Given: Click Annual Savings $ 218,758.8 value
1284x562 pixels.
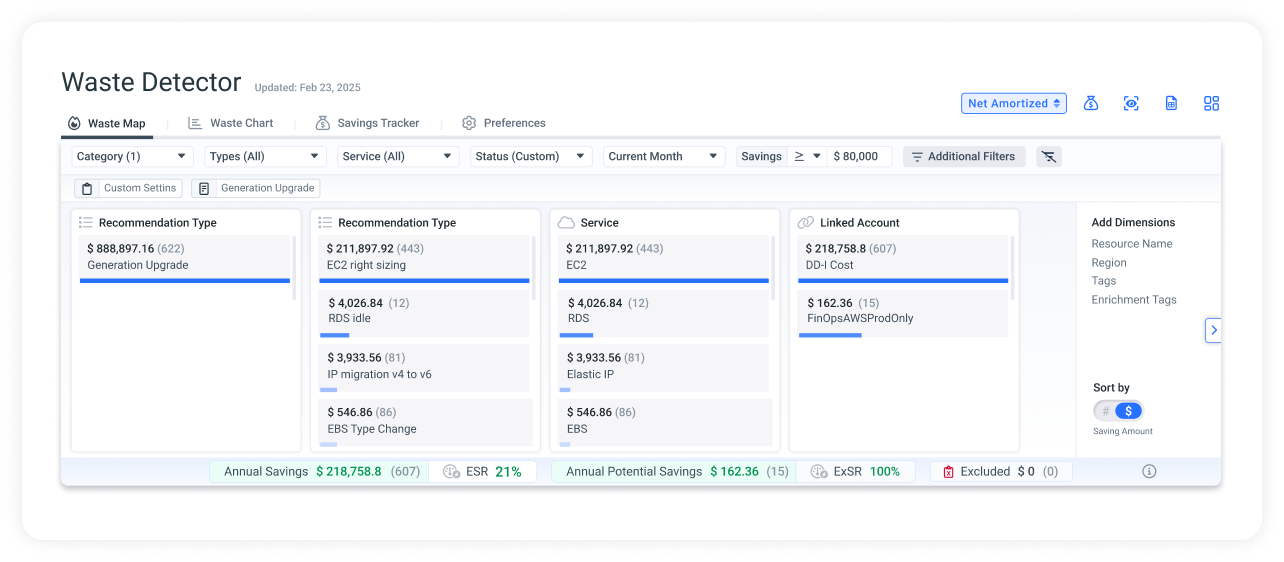Looking at the screenshot, I should [349, 471].
